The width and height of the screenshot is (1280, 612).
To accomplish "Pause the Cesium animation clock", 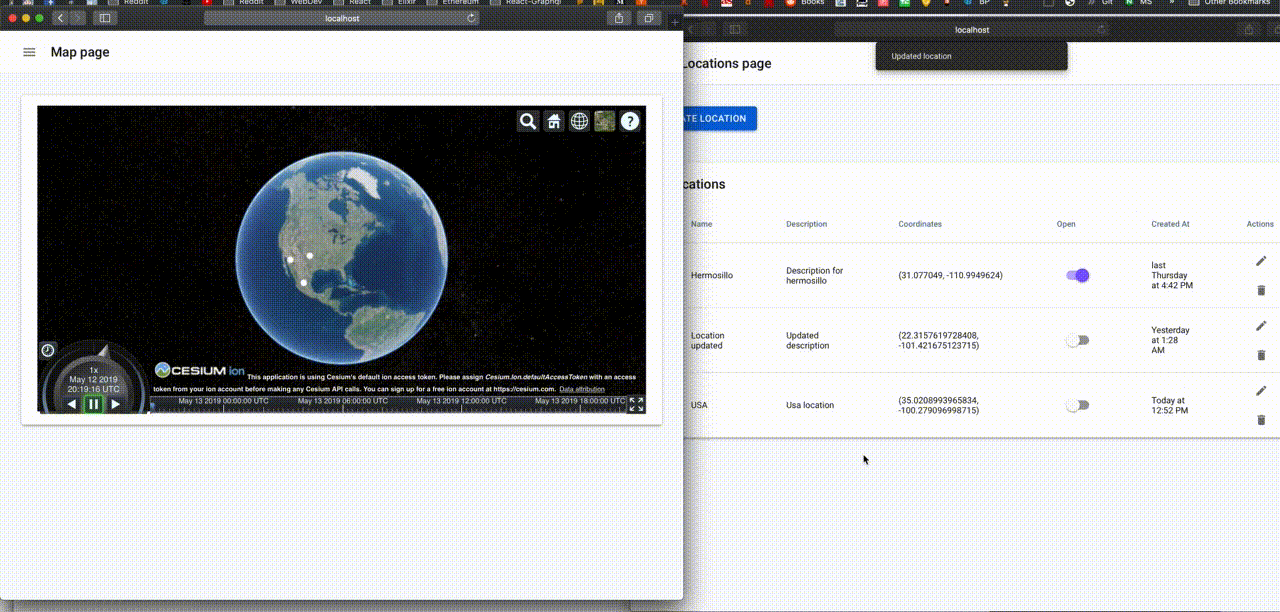I will tap(93, 404).
